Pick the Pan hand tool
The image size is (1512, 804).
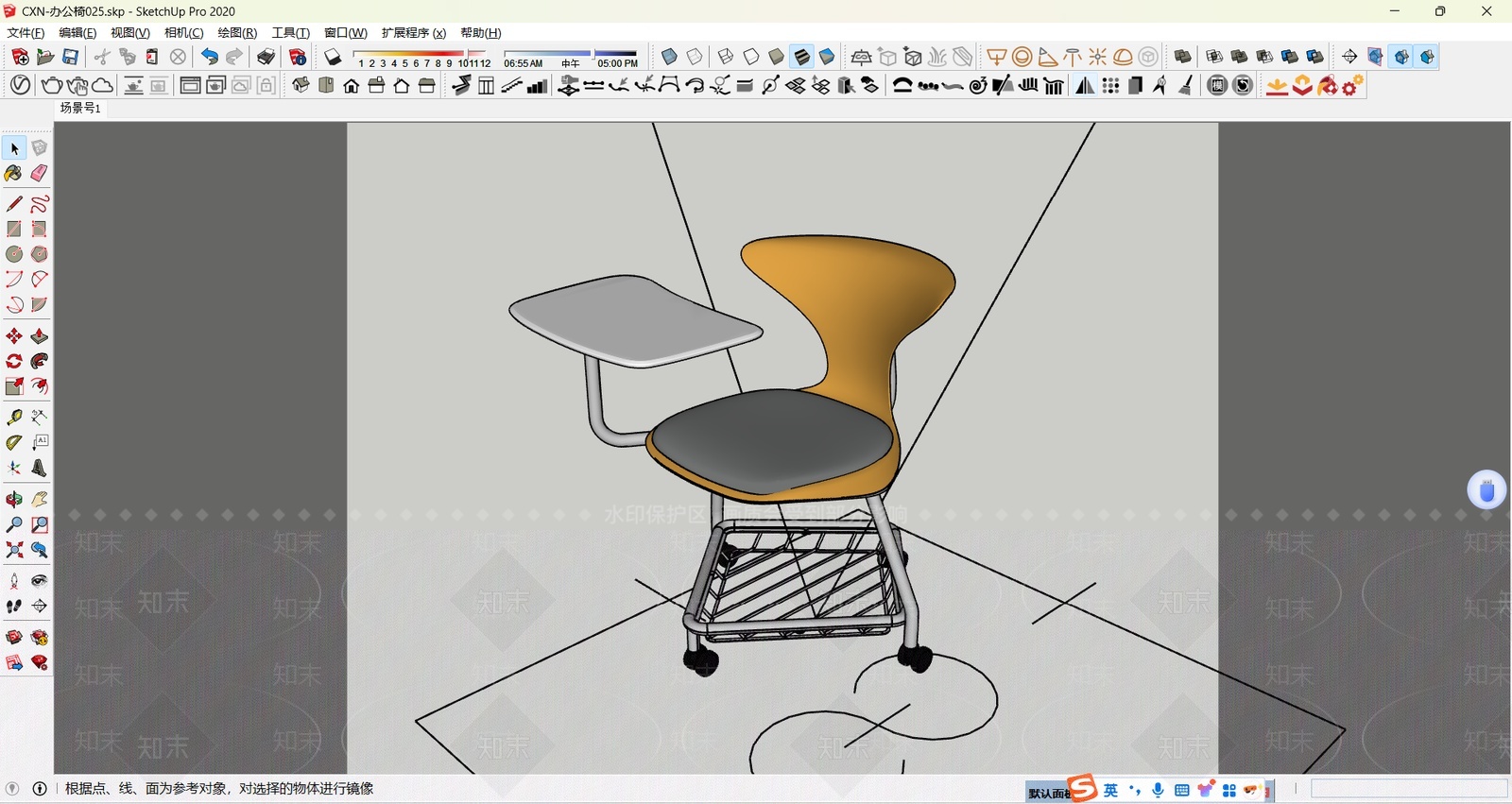click(x=39, y=499)
